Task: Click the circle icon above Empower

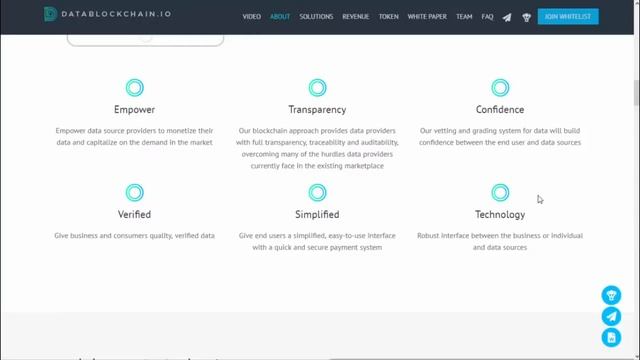Action: [x=134, y=88]
